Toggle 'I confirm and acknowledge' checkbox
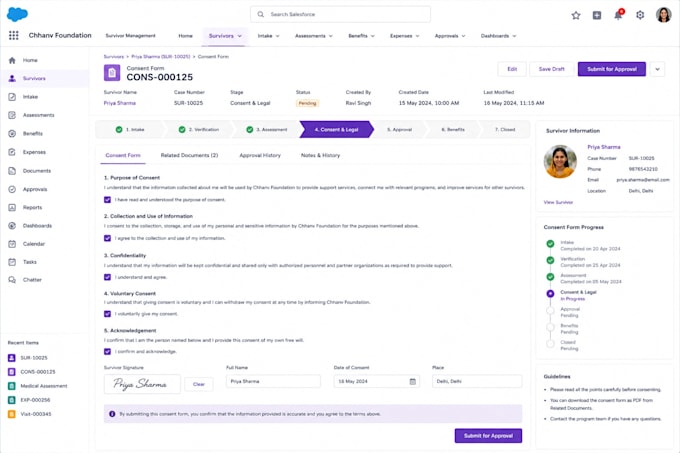680x453 pixels. [x=107, y=352]
